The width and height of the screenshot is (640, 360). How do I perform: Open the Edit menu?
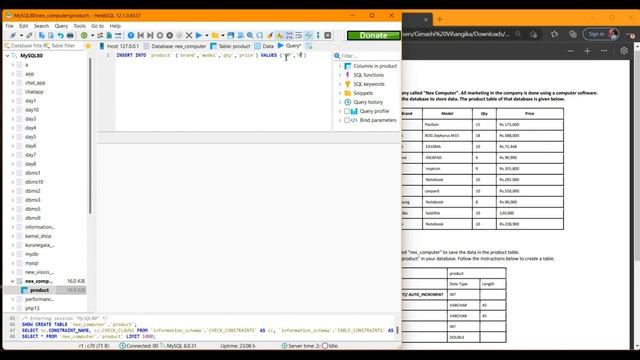[x=24, y=26]
